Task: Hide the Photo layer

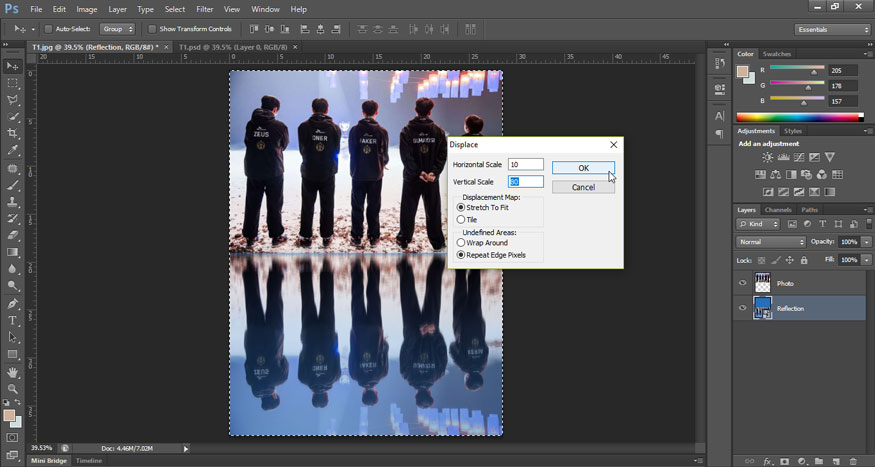Action: [742, 283]
